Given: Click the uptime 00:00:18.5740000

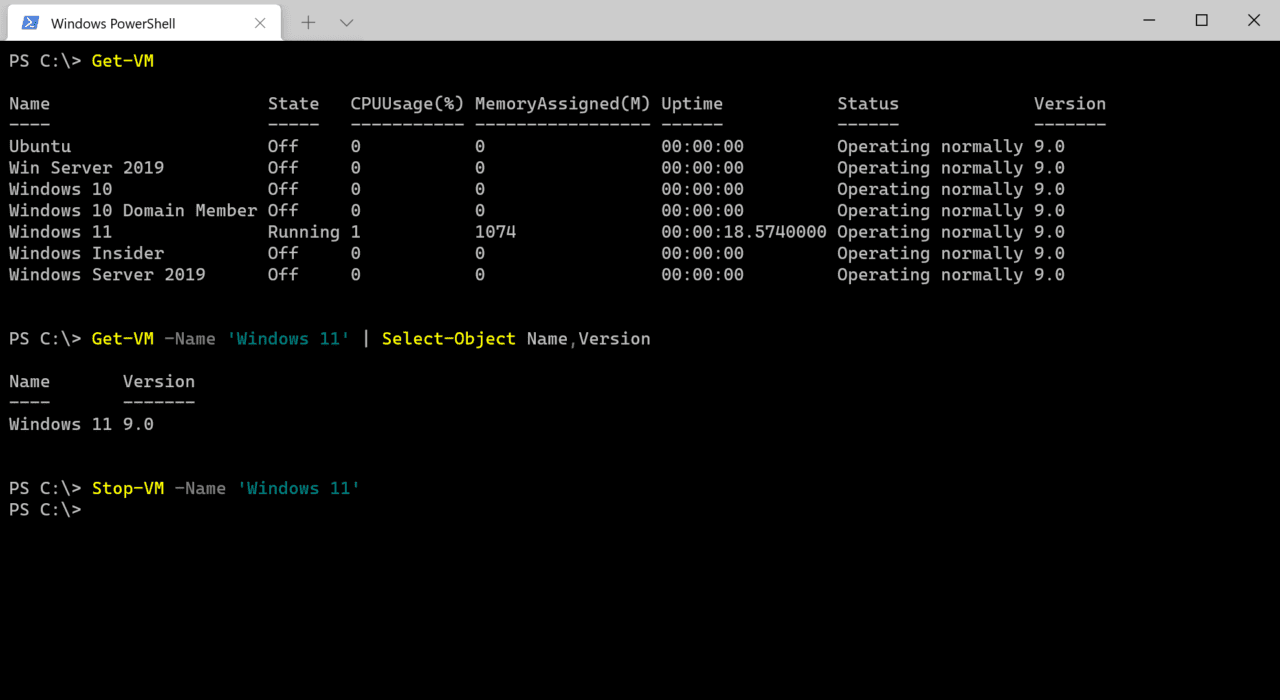Looking at the screenshot, I should tap(744, 232).
